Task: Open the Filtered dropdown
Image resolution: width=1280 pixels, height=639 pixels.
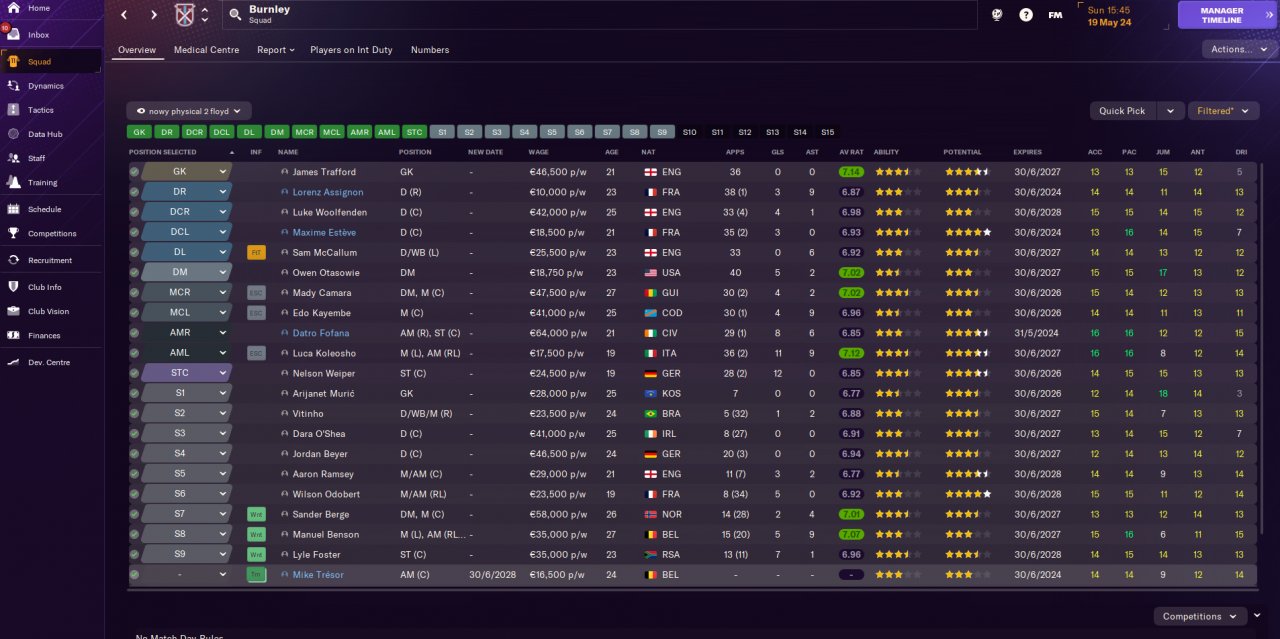Action: (x=1221, y=111)
